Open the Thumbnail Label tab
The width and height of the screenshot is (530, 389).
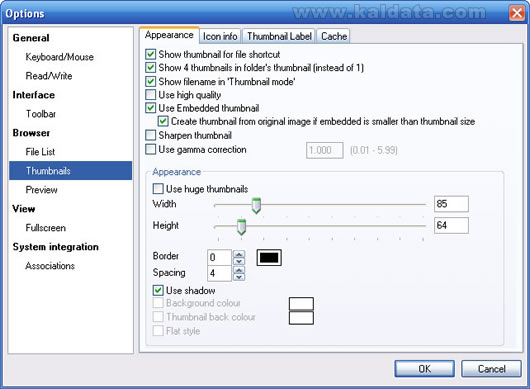(279, 36)
